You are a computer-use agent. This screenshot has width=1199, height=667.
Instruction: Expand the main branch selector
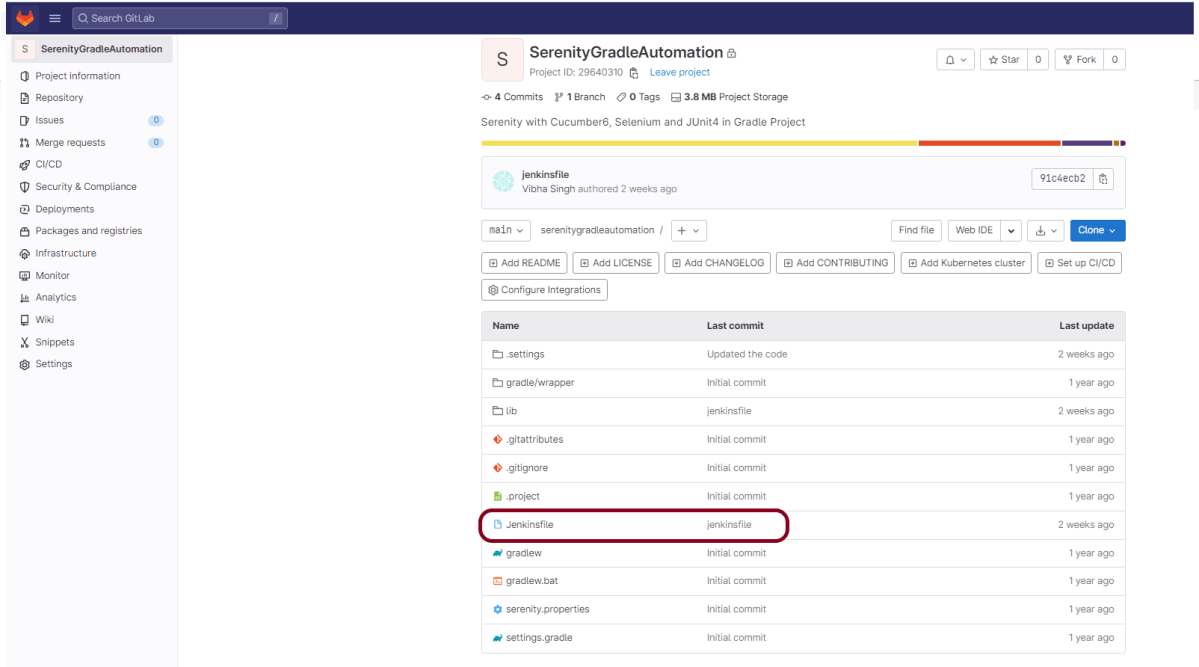pyautogui.click(x=506, y=230)
